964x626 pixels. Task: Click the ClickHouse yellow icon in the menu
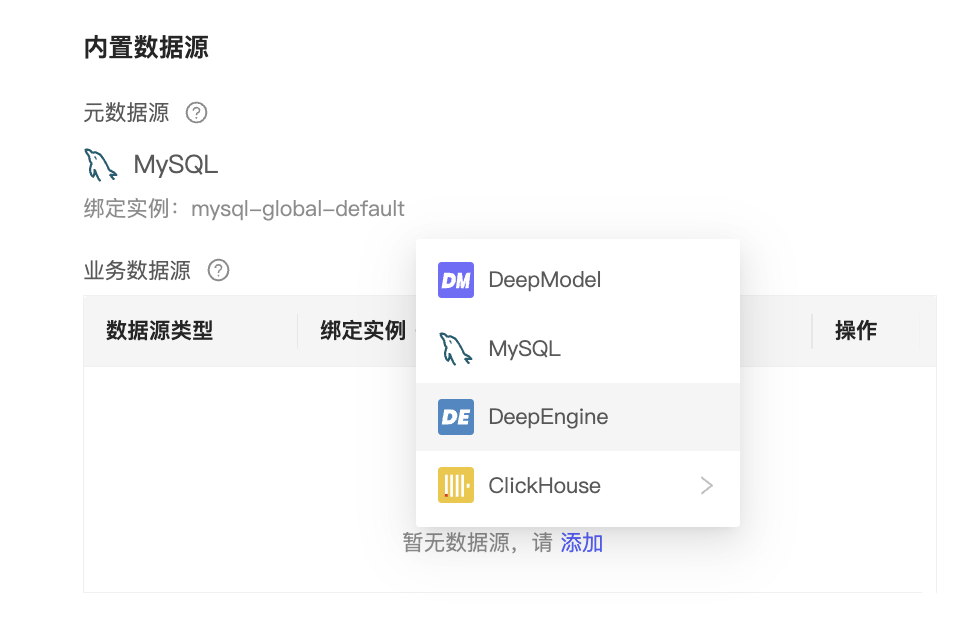pyautogui.click(x=456, y=485)
